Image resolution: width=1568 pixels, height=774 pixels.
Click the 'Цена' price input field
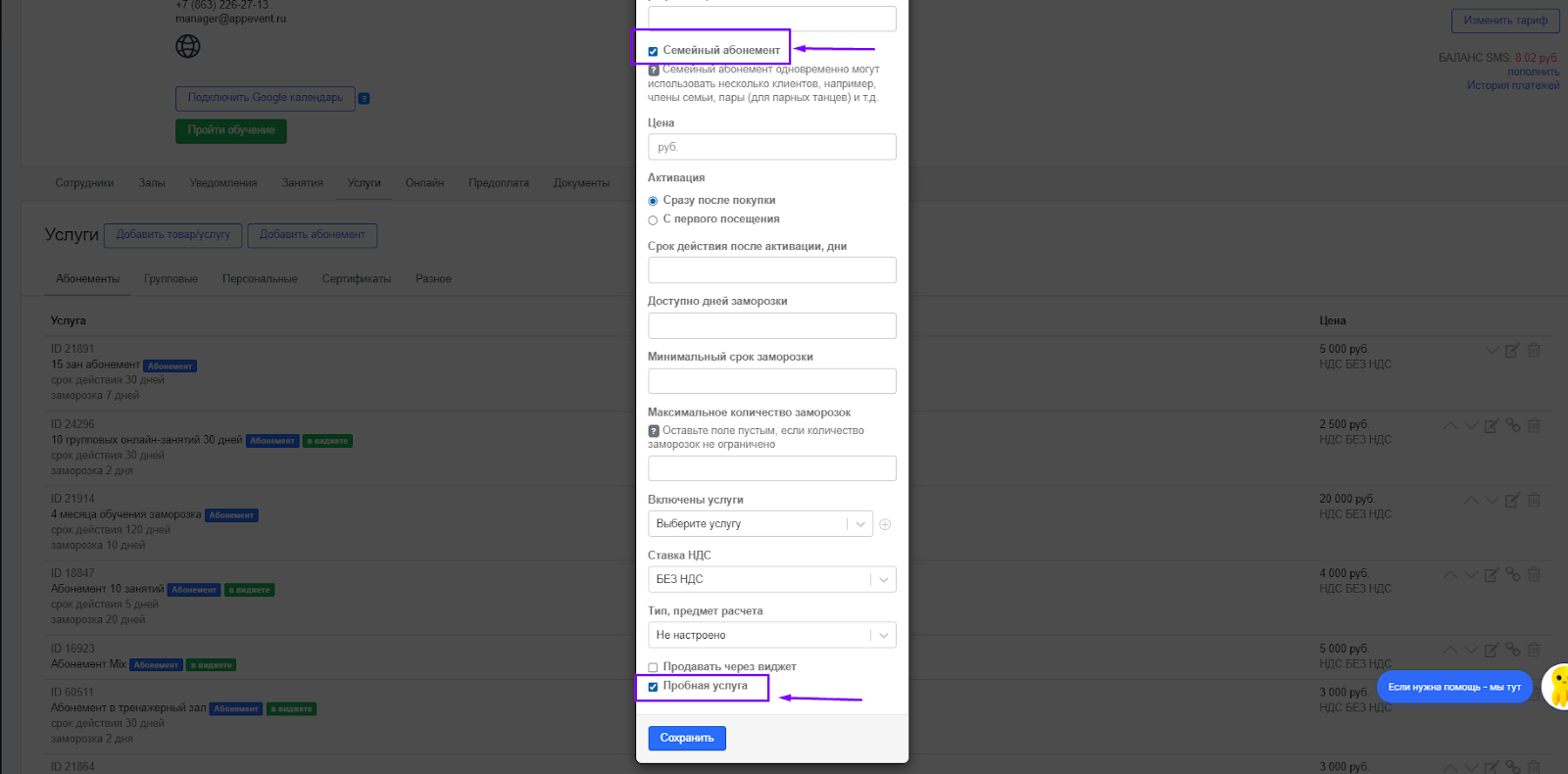771,147
